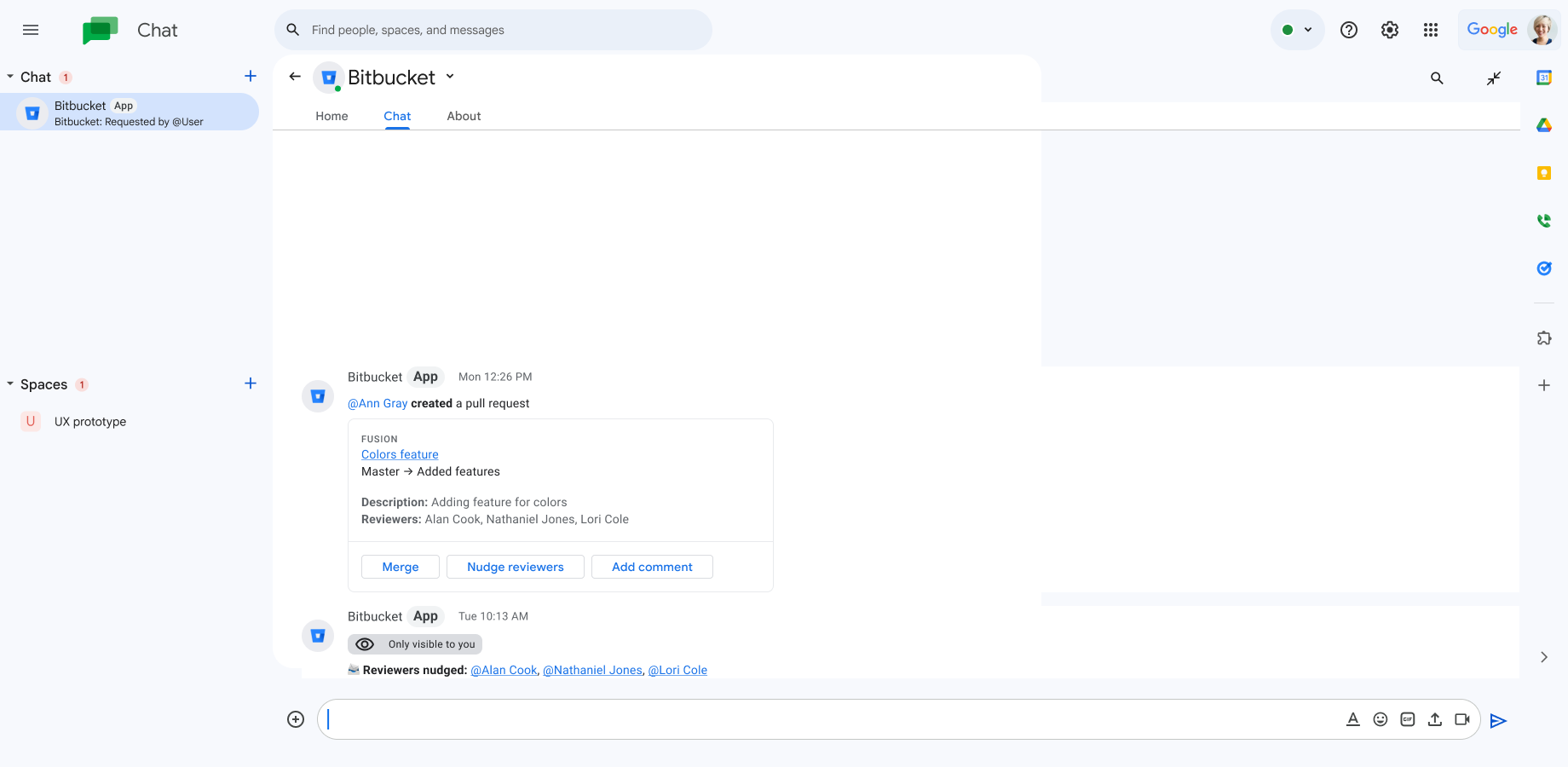Open the main menu hamburger icon
The width and height of the screenshot is (1568, 767).
[x=31, y=30]
